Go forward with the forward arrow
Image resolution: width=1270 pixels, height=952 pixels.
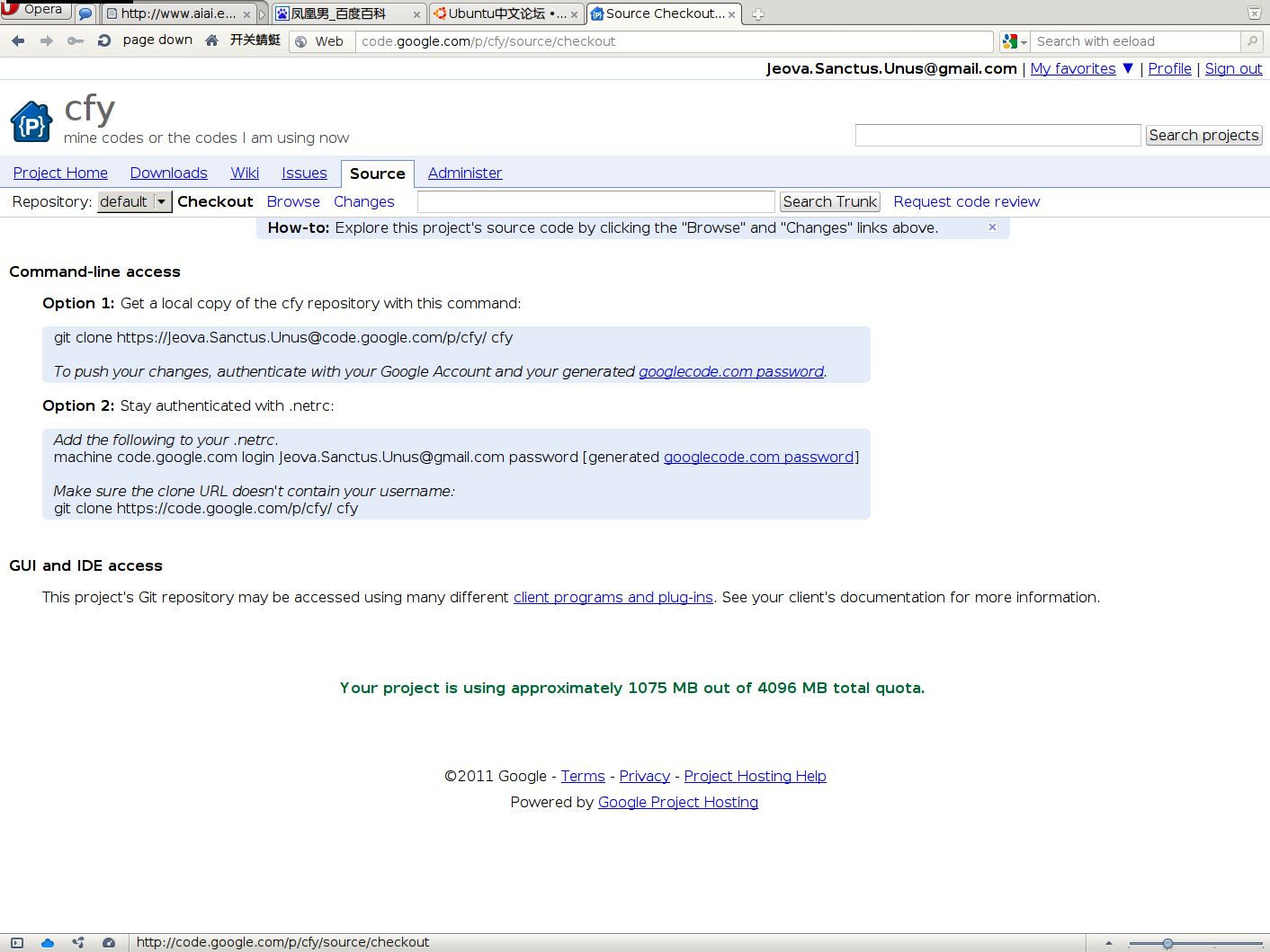tap(47, 40)
